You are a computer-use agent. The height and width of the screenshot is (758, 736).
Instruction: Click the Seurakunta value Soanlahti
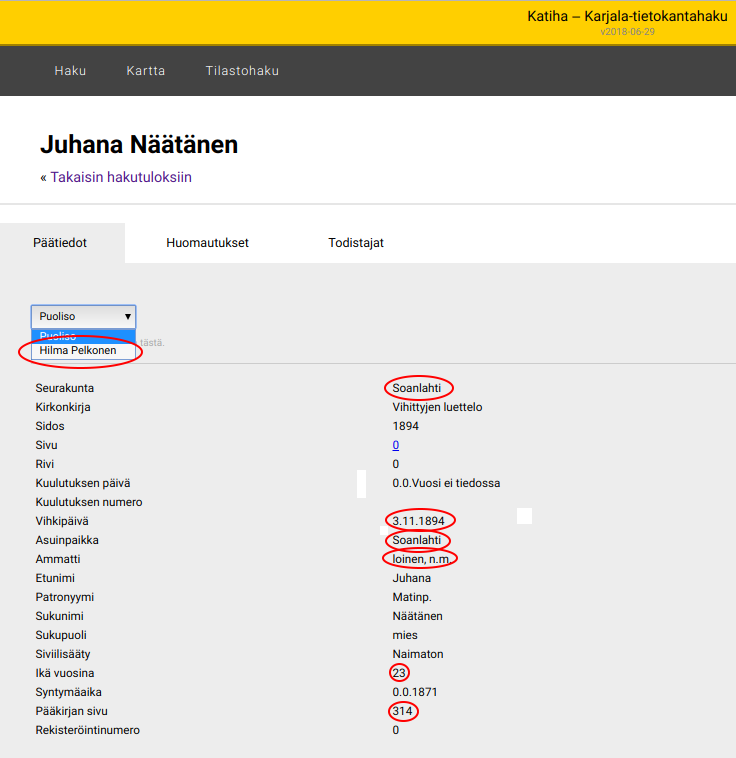tap(418, 388)
